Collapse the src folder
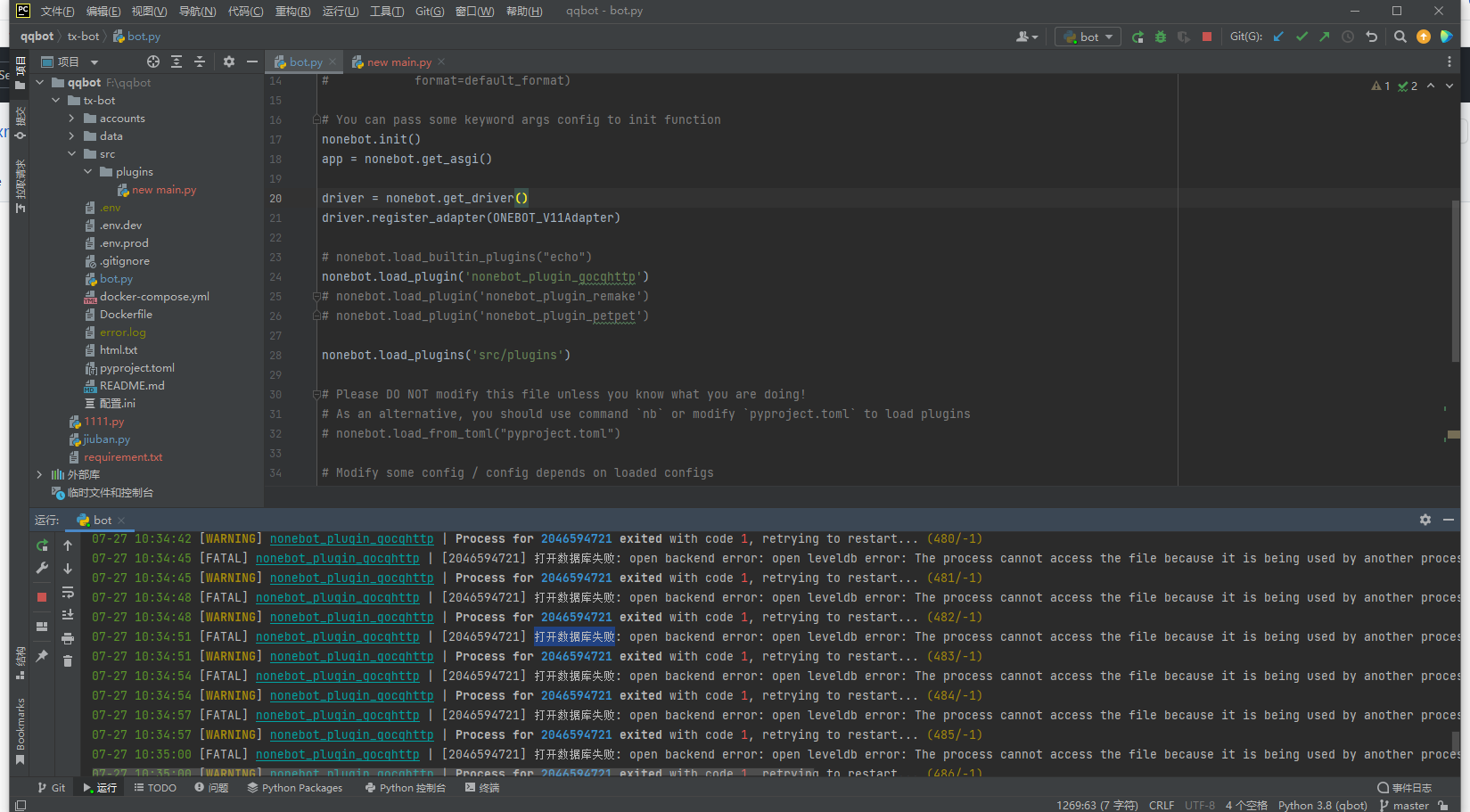The width and height of the screenshot is (1470, 812). [71, 154]
